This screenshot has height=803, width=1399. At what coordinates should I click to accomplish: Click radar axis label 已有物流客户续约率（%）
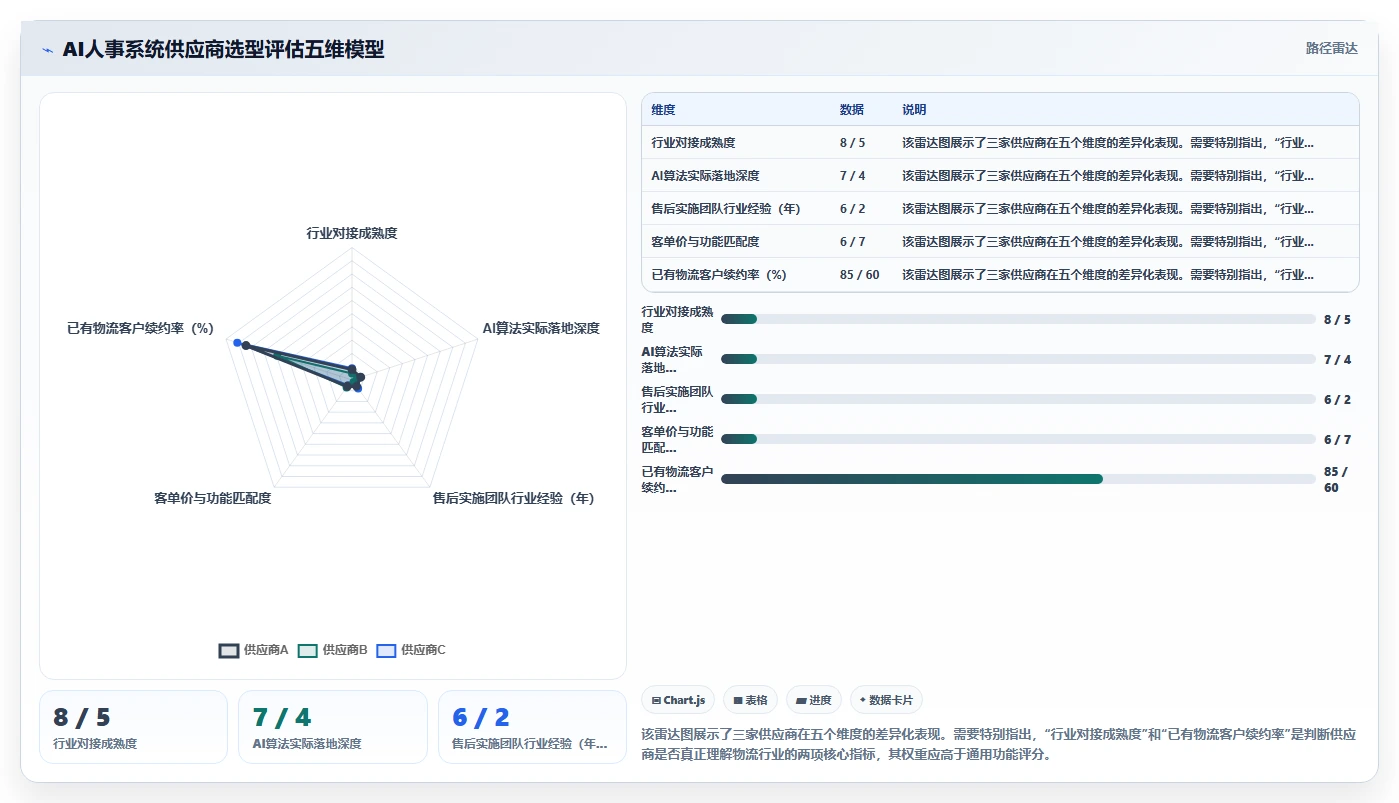click(x=141, y=328)
